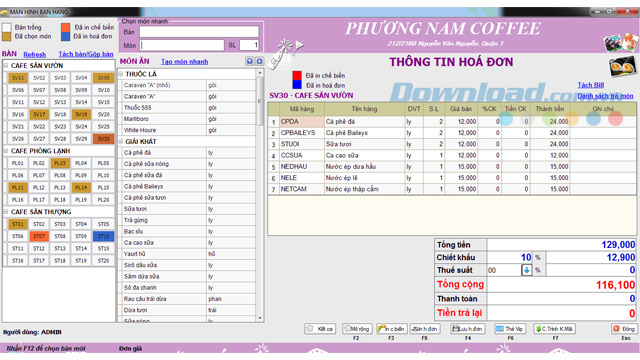This screenshot has width=640, height=360.
Task: Click the SL quantity field
Action: [x=249, y=45]
